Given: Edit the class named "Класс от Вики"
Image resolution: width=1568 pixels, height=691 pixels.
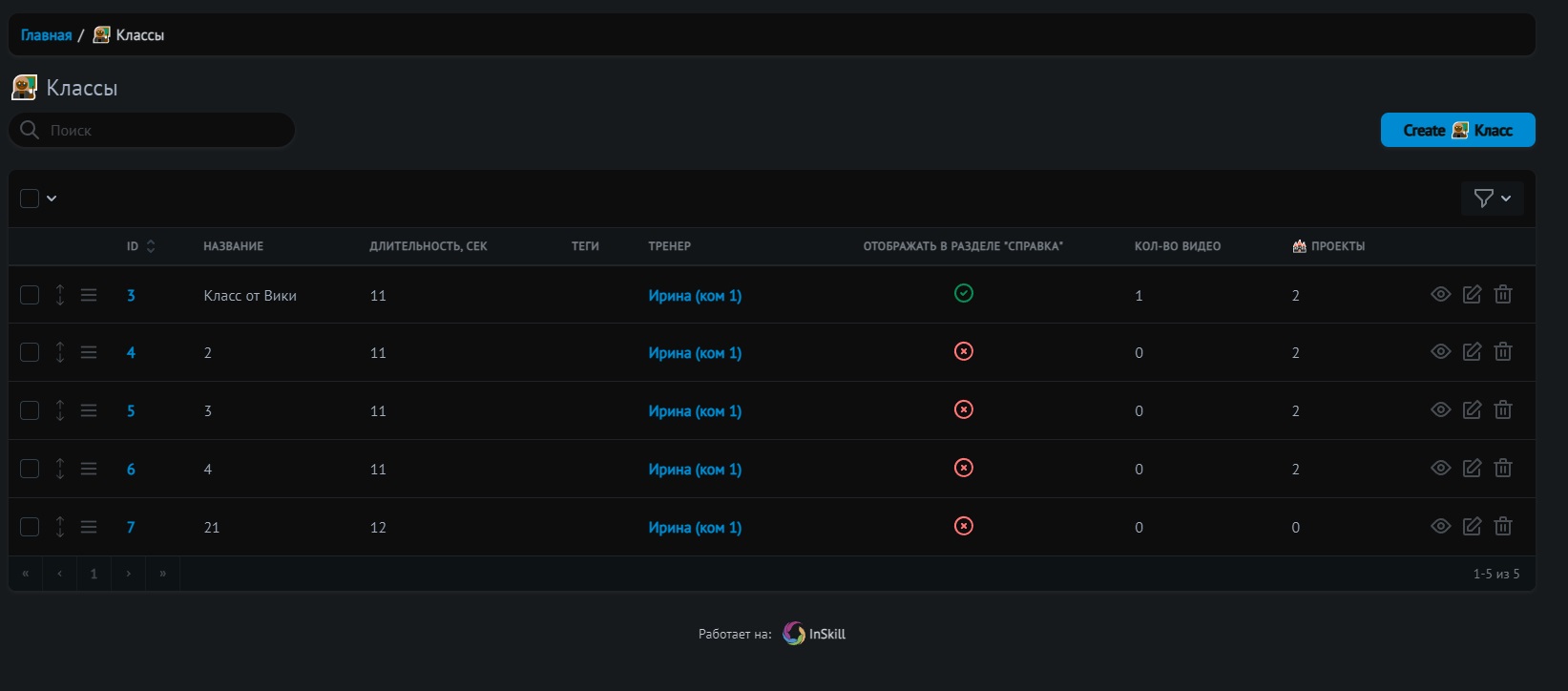Looking at the screenshot, I should click(1472, 295).
